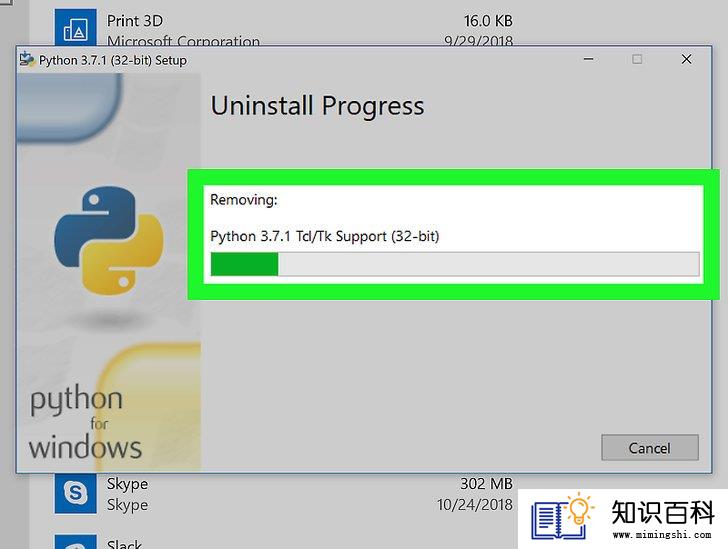Image resolution: width=728 pixels, height=549 pixels.
Task: Click the Python Setup title bar icon
Action: 27,60
